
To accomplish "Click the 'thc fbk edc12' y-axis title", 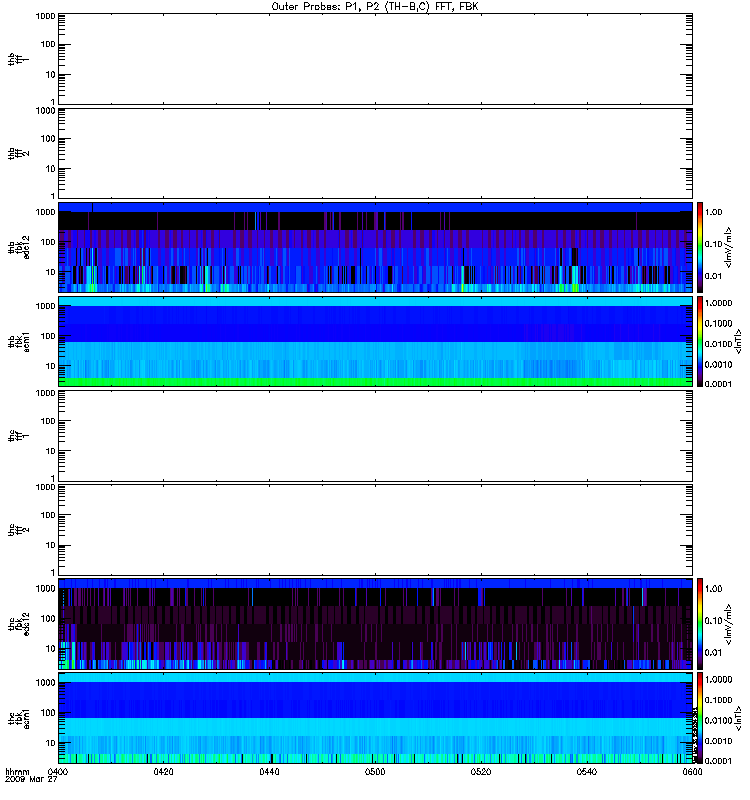I will 19,623.
